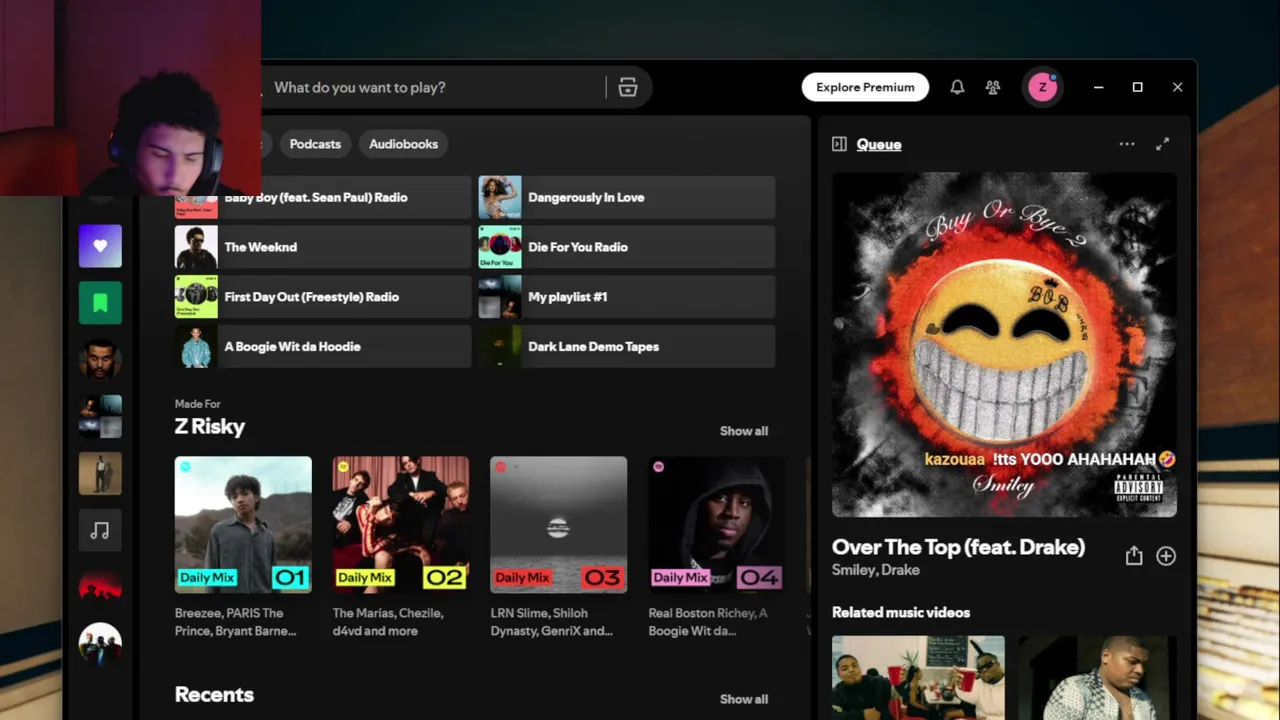Play second related music video thumbnail
Viewport: 1280px width, 720px height.
coord(1098,677)
